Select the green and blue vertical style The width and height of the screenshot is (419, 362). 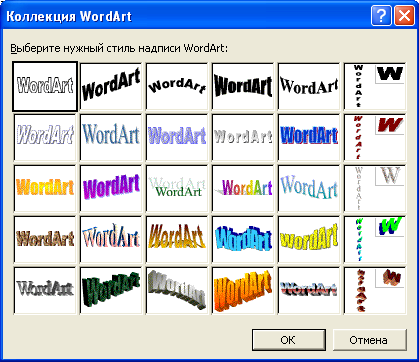tap(375, 239)
